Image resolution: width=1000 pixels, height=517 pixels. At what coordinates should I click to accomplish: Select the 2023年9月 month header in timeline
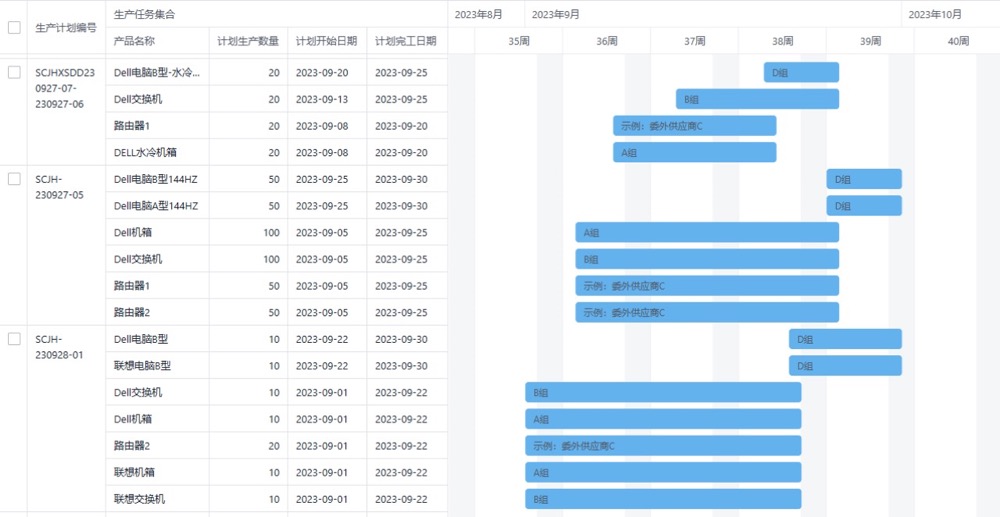click(556, 14)
